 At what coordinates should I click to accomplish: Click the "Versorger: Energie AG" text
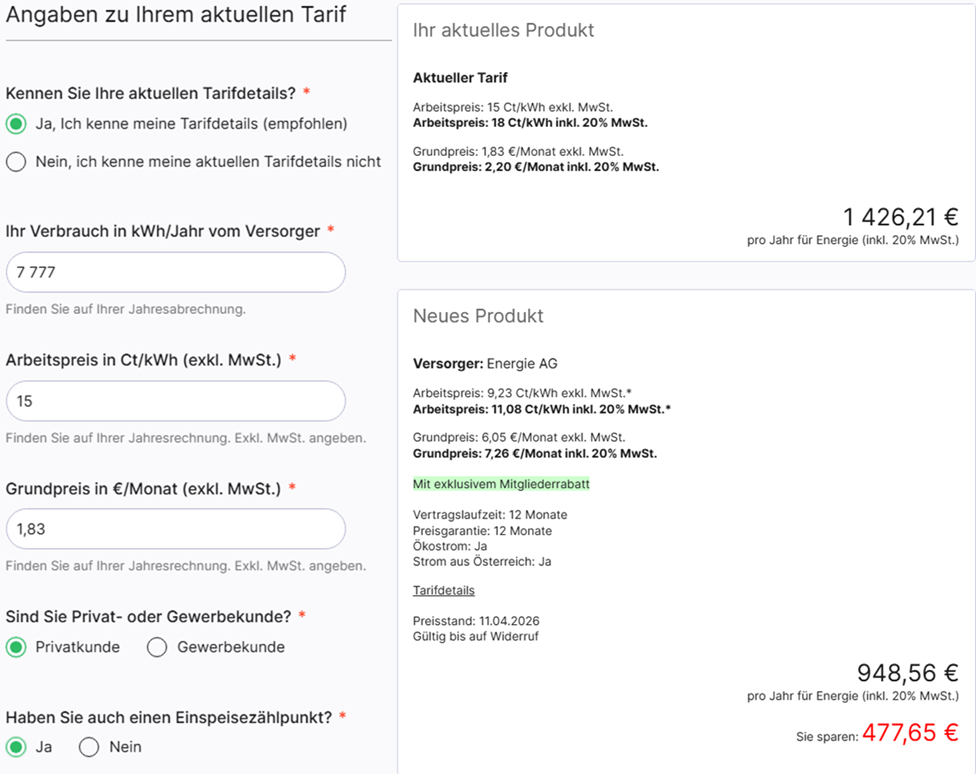(479, 363)
